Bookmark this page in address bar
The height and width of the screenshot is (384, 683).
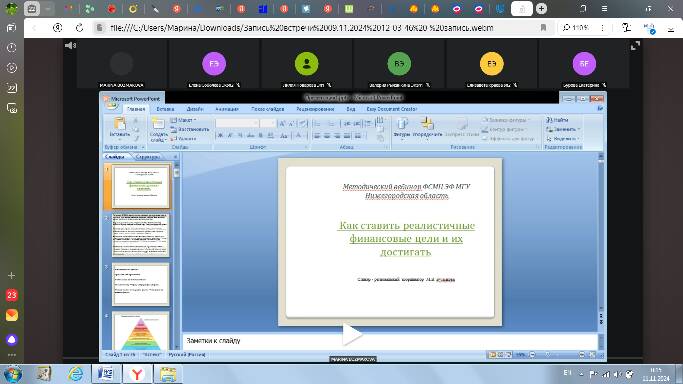click(x=543, y=28)
